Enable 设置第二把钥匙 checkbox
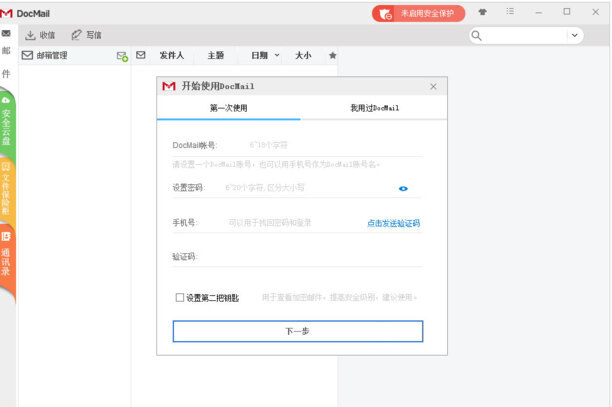This screenshot has height=407, width=612. click(180, 298)
